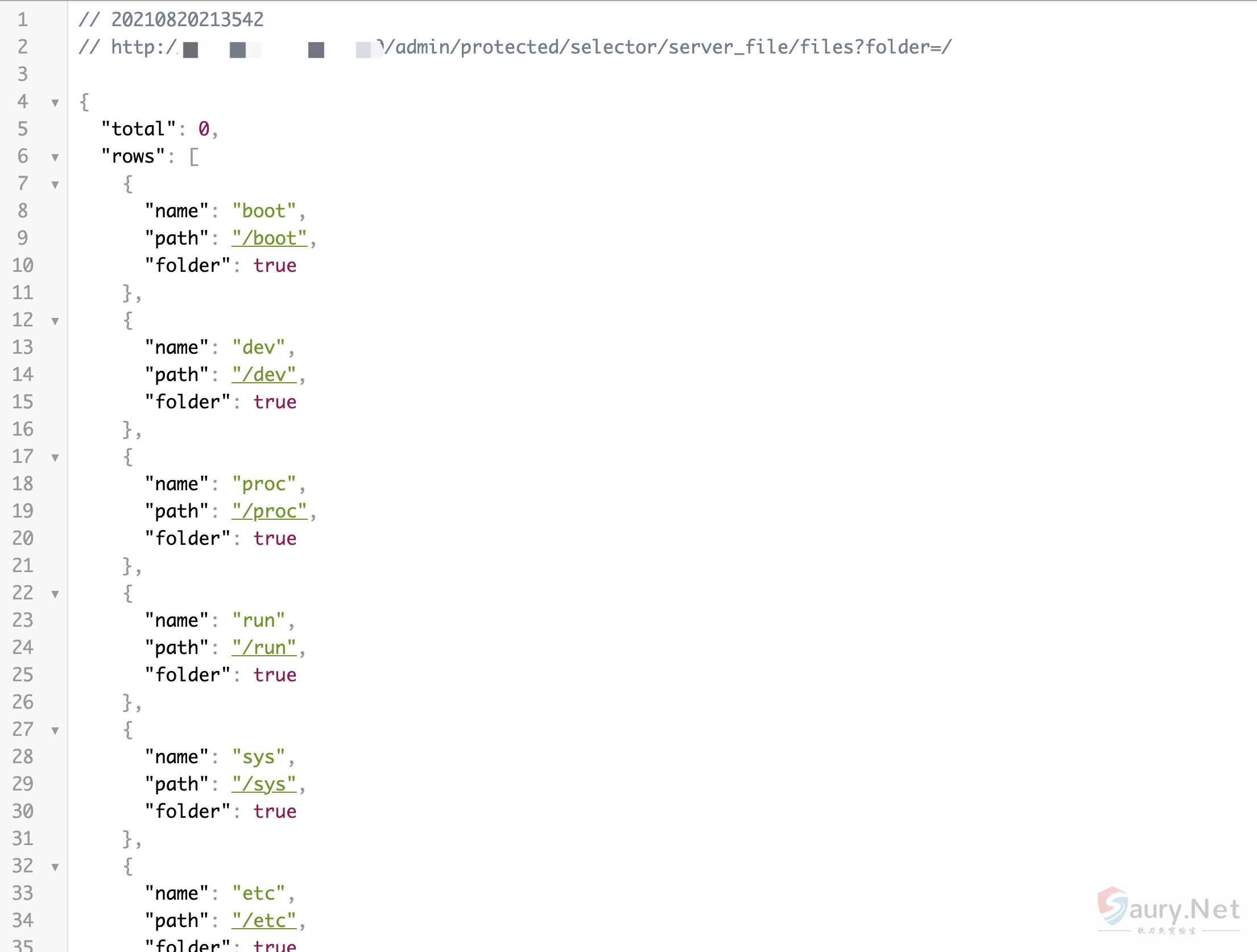Open the "/dev" path link
This screenshot has width=1257, height=952.
(x=264, y=375)
